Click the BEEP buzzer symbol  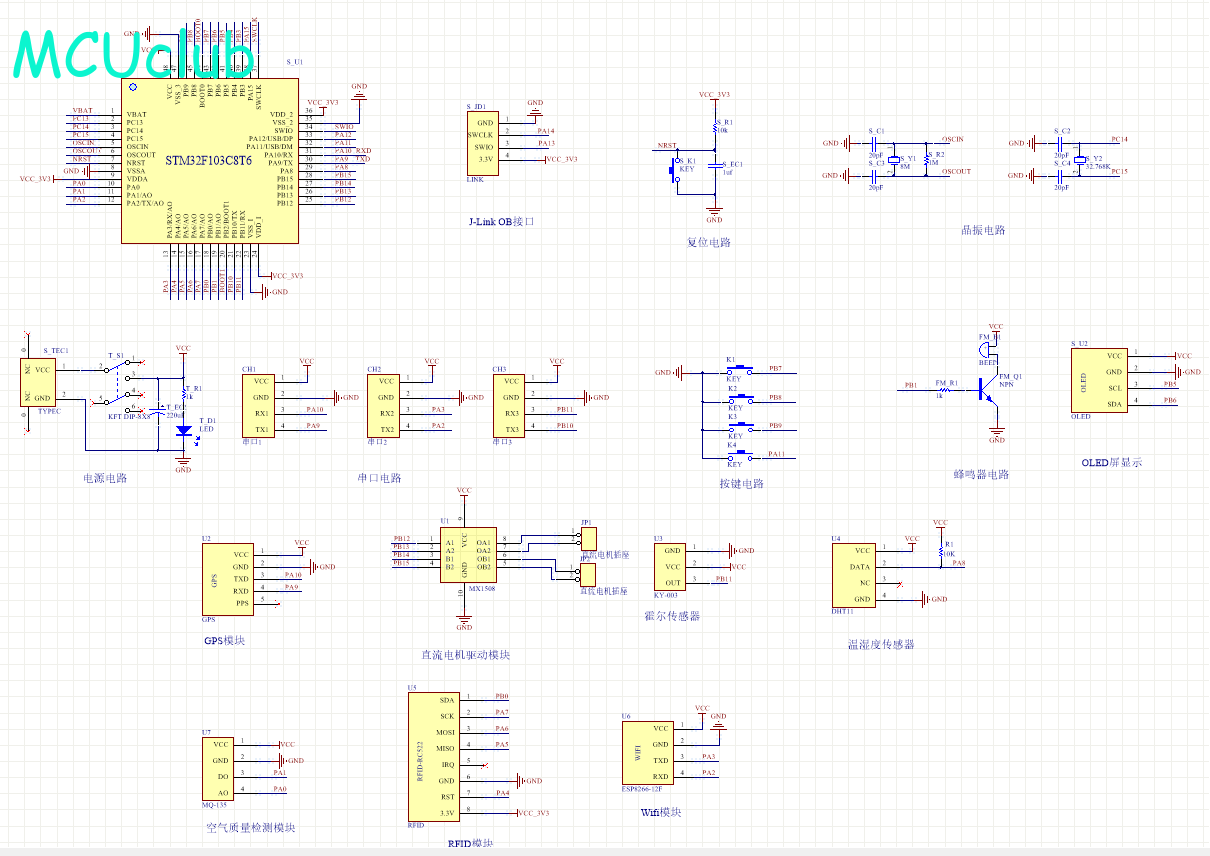click(x=985, y=346)
